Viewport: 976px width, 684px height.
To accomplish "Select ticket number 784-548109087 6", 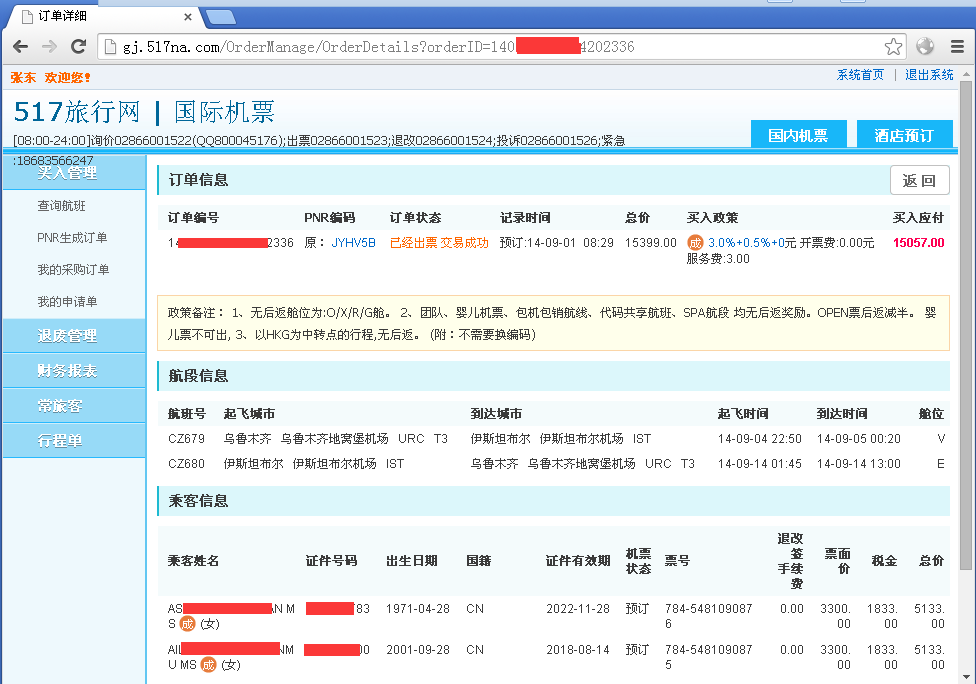I will [x=708, y=616].
